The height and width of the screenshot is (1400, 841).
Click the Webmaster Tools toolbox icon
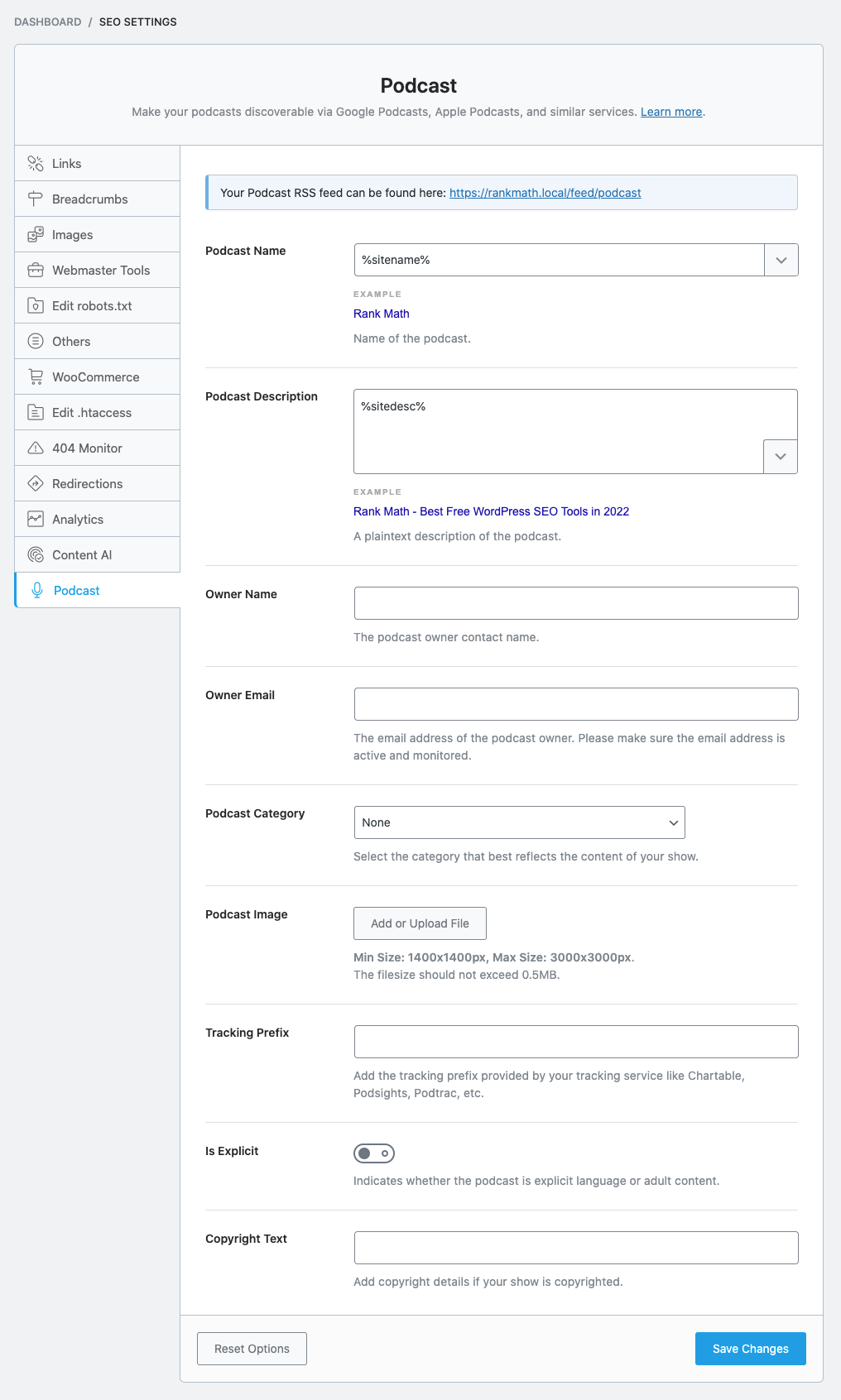[36, 271]
